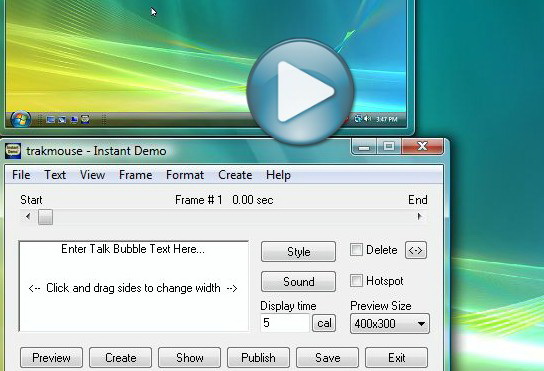Viewport: 544px width, 371px height.
Task: Open the Create menu
Action: coord(235,175)
